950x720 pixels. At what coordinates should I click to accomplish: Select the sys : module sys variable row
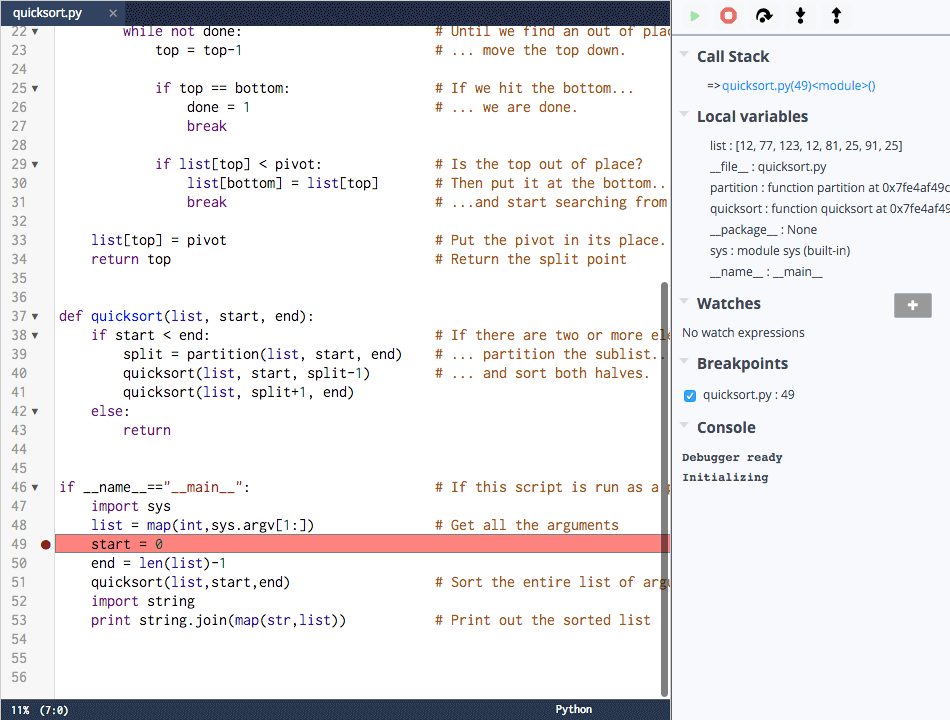tap(780, 251)
